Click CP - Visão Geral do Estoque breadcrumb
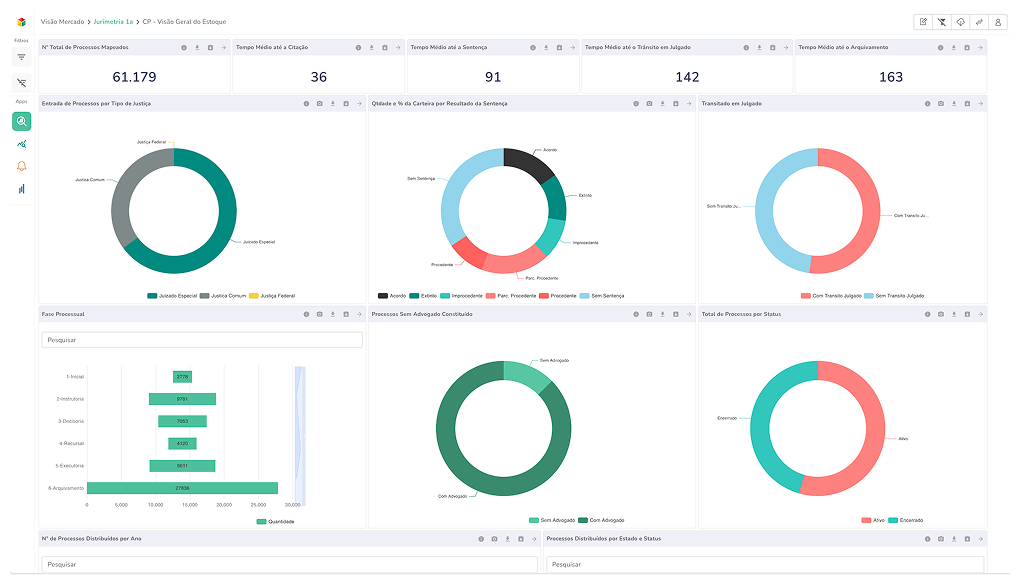The image size is (1020, 585). (x=185, y=22)
